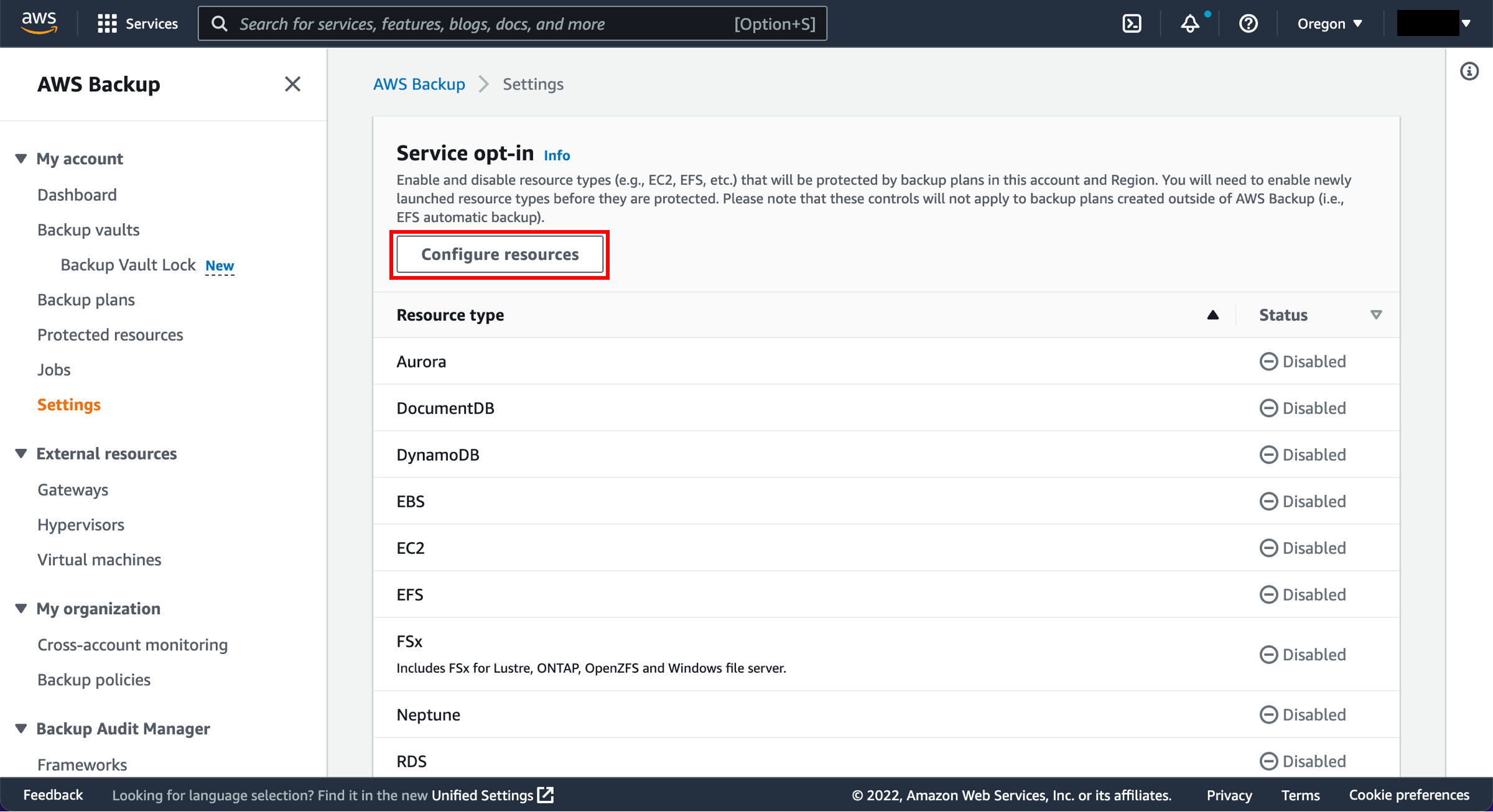The width and height of the screenshot is (1493, 812).
Task: Open CloudShell terminal icon
Action: 1132,24
